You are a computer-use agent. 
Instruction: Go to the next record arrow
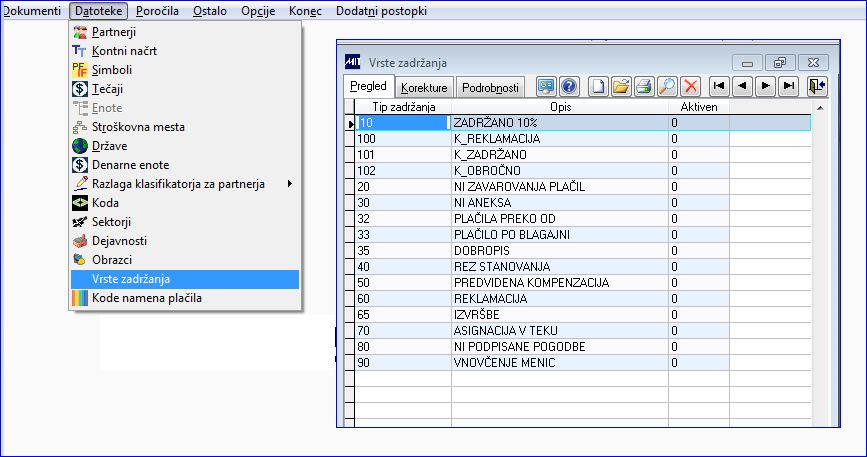click(765, 86)
